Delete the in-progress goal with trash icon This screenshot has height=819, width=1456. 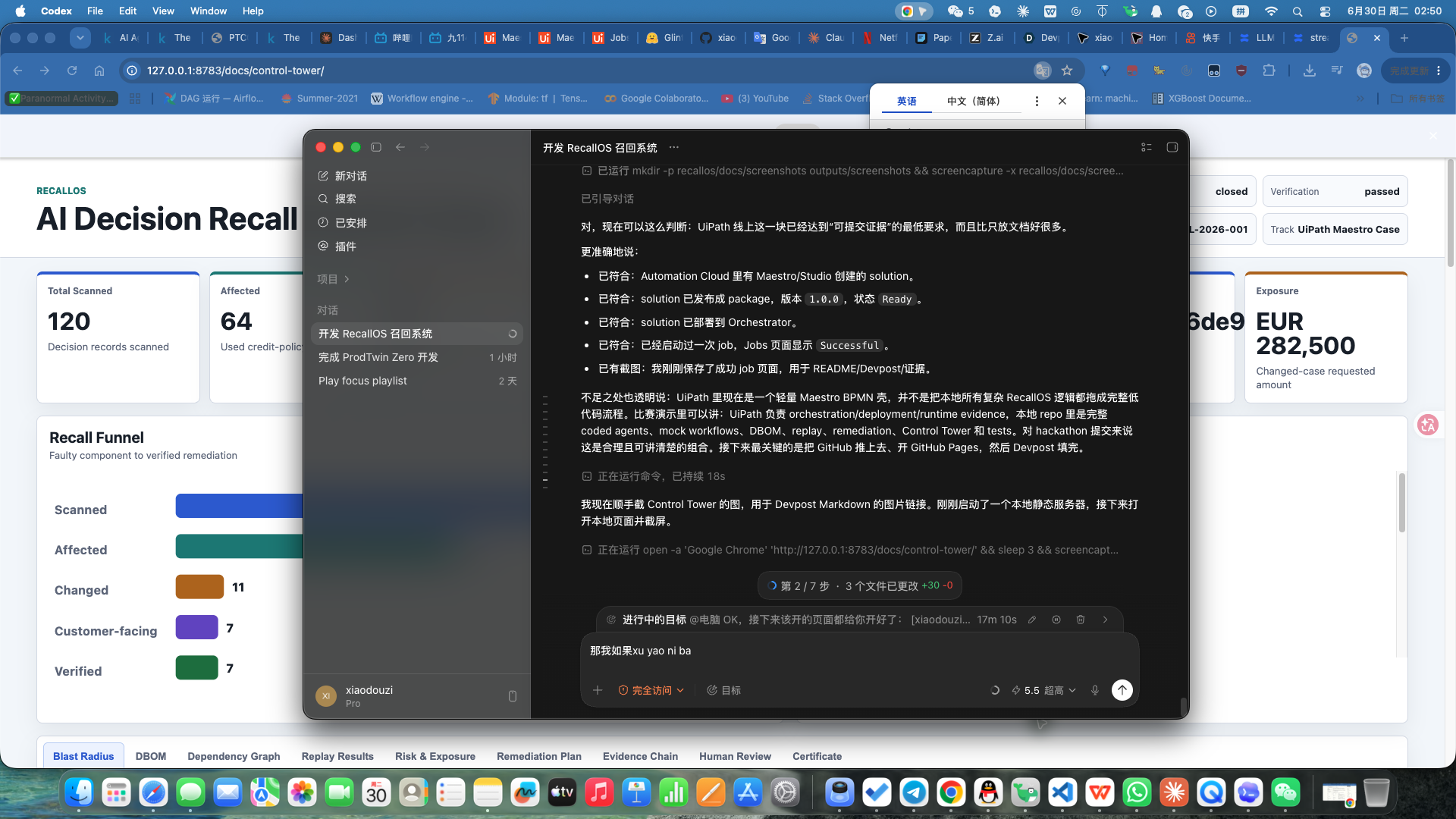coord(1081,620)
